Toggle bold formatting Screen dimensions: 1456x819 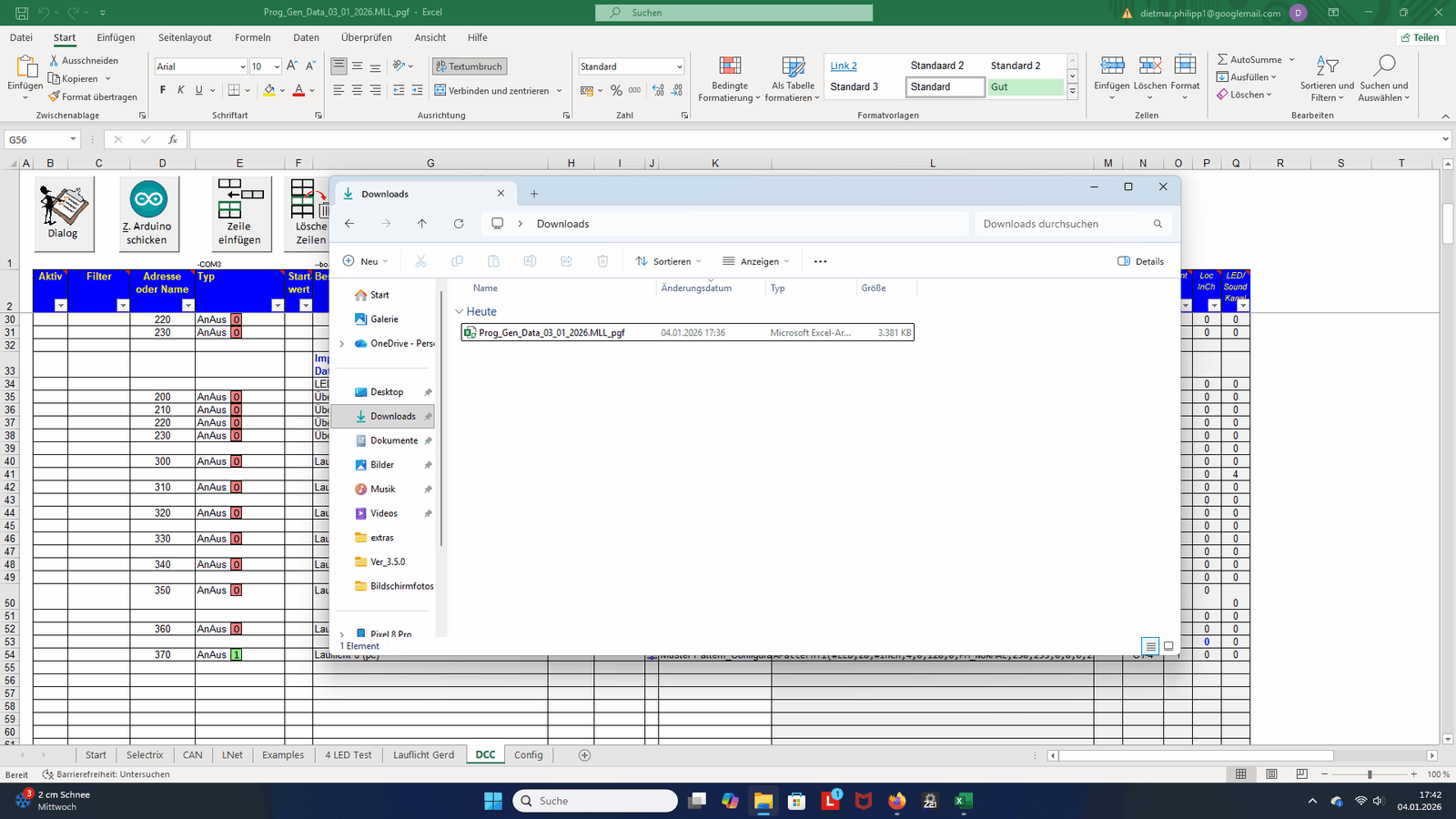tap(163, 90)
